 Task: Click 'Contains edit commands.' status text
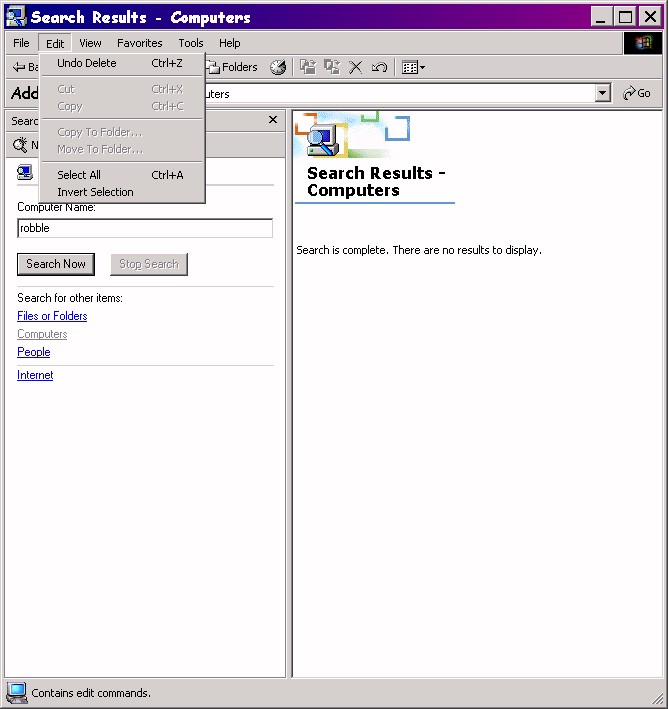pos(91,693)
